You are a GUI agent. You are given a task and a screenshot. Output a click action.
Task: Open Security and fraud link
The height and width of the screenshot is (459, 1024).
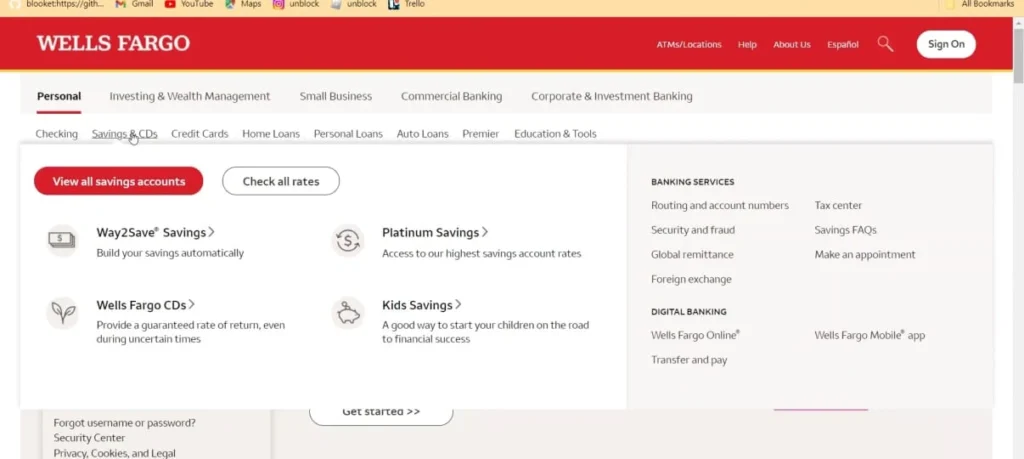(x=692, y=230)
